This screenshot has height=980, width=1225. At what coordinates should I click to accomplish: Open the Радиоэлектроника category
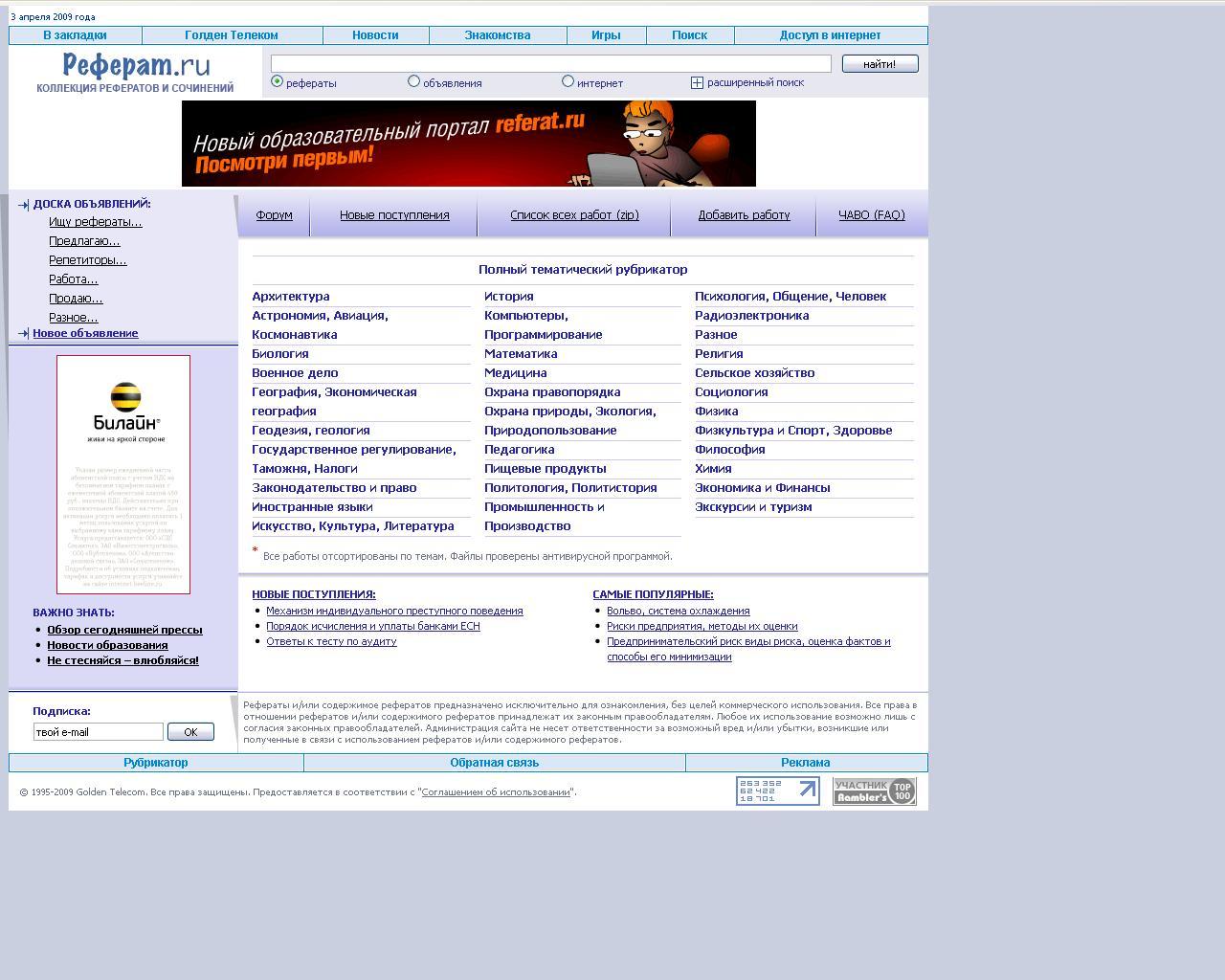pos(752,316)
